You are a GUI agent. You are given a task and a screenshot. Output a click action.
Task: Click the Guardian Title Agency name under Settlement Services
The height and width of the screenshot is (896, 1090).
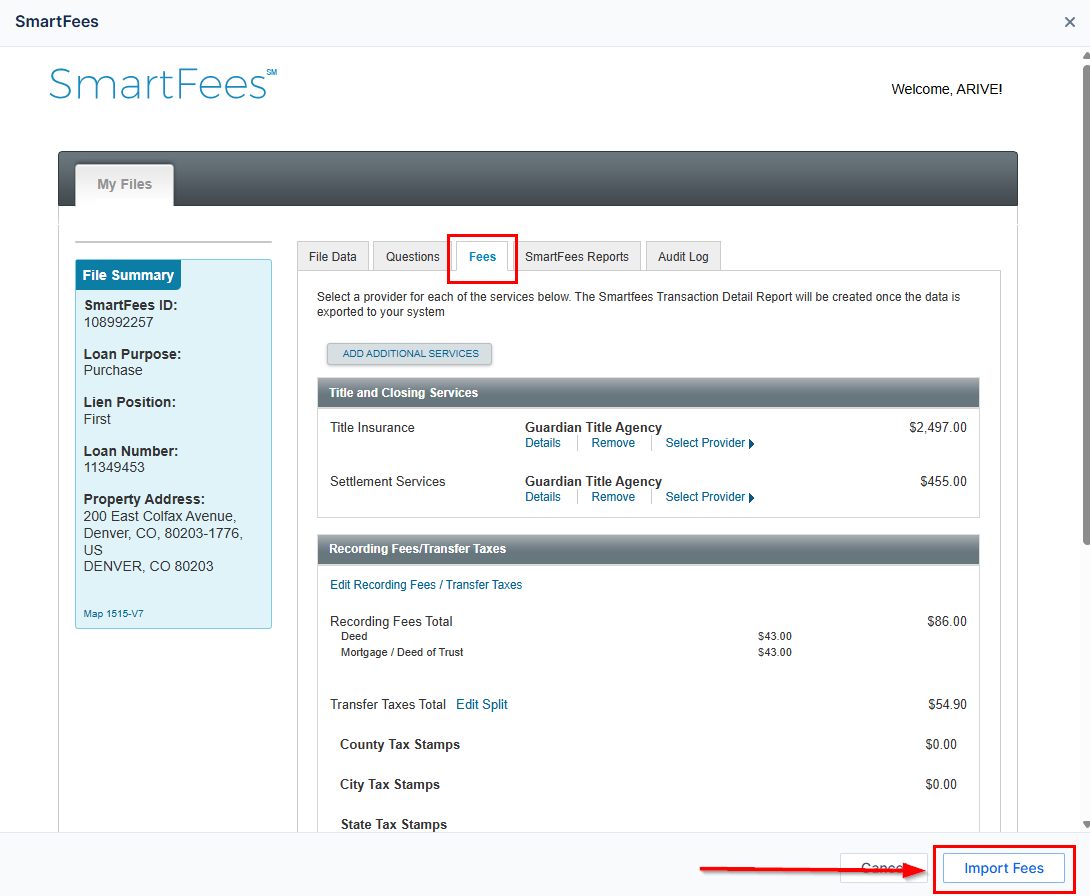coord(593,481)
